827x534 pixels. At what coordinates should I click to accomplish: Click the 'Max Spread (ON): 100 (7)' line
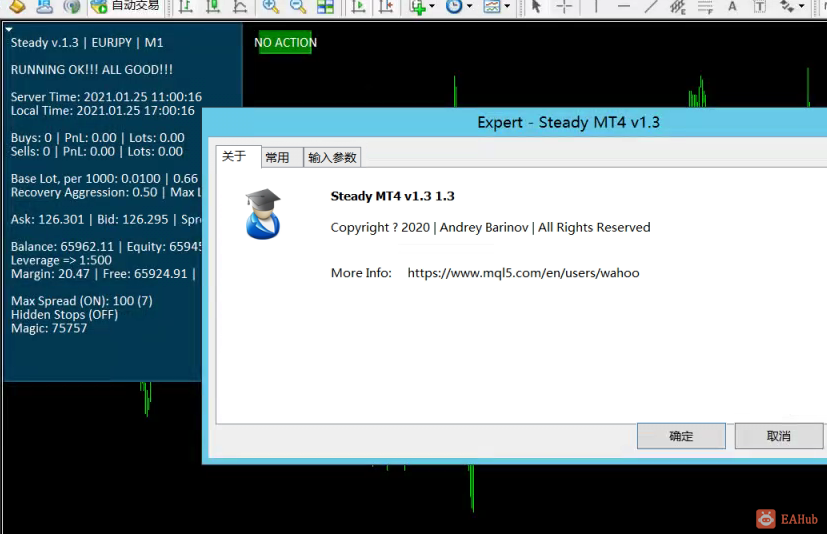point(82,301)
